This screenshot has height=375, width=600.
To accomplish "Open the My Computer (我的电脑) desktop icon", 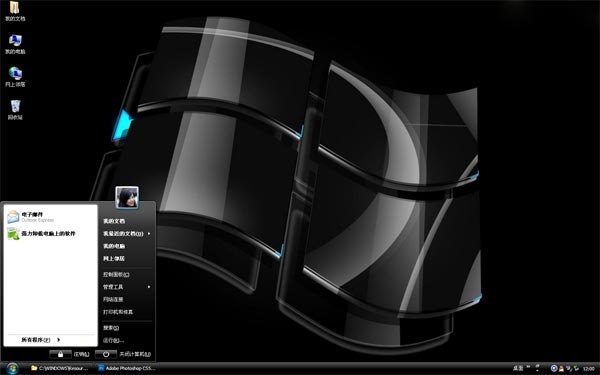I will click(x=15, y=44).
